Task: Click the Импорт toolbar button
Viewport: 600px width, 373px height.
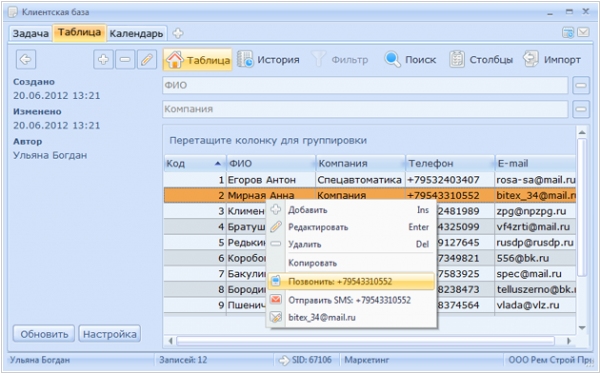Action: (552, 59)
